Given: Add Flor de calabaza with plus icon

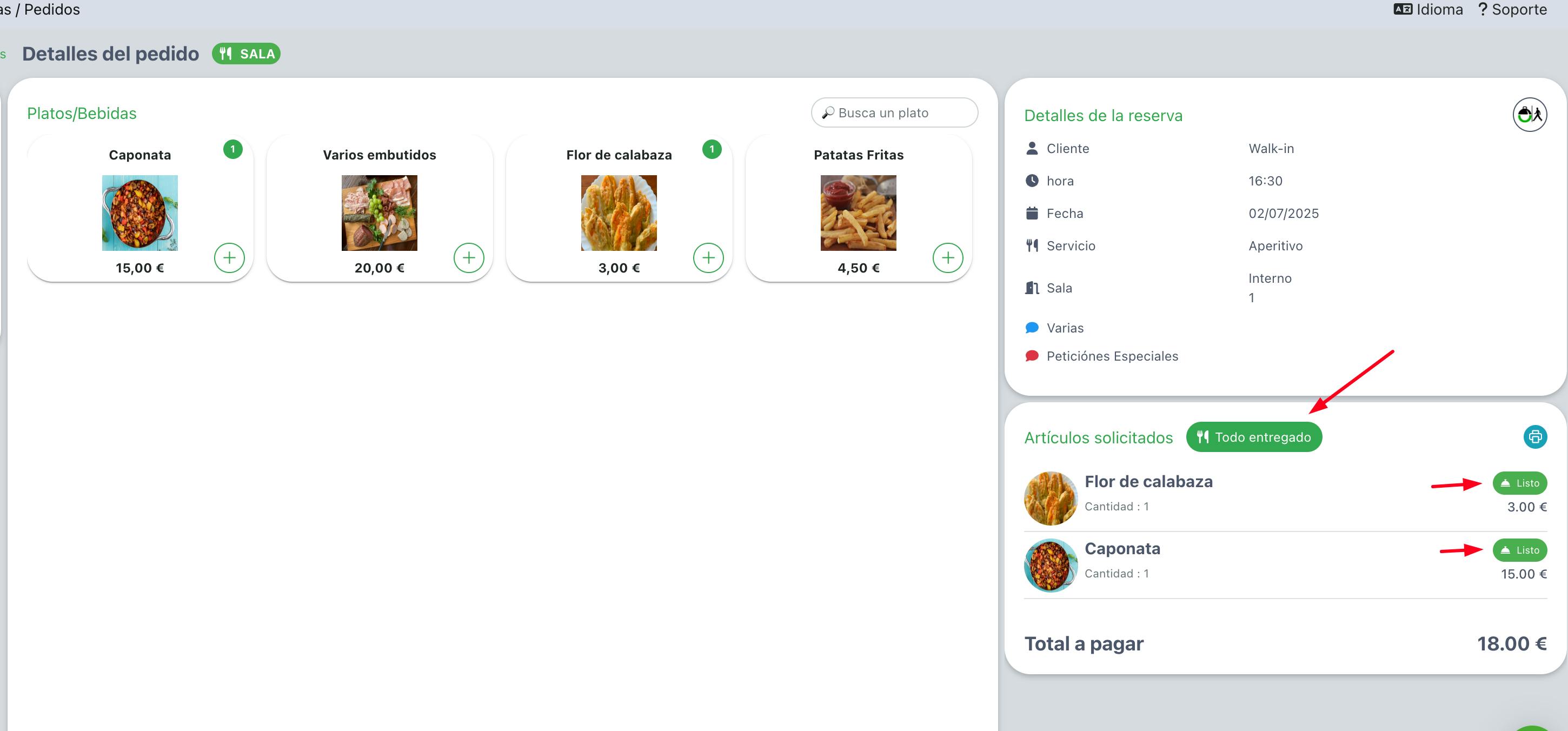Looking at the screenshot, I should (708, 258).
